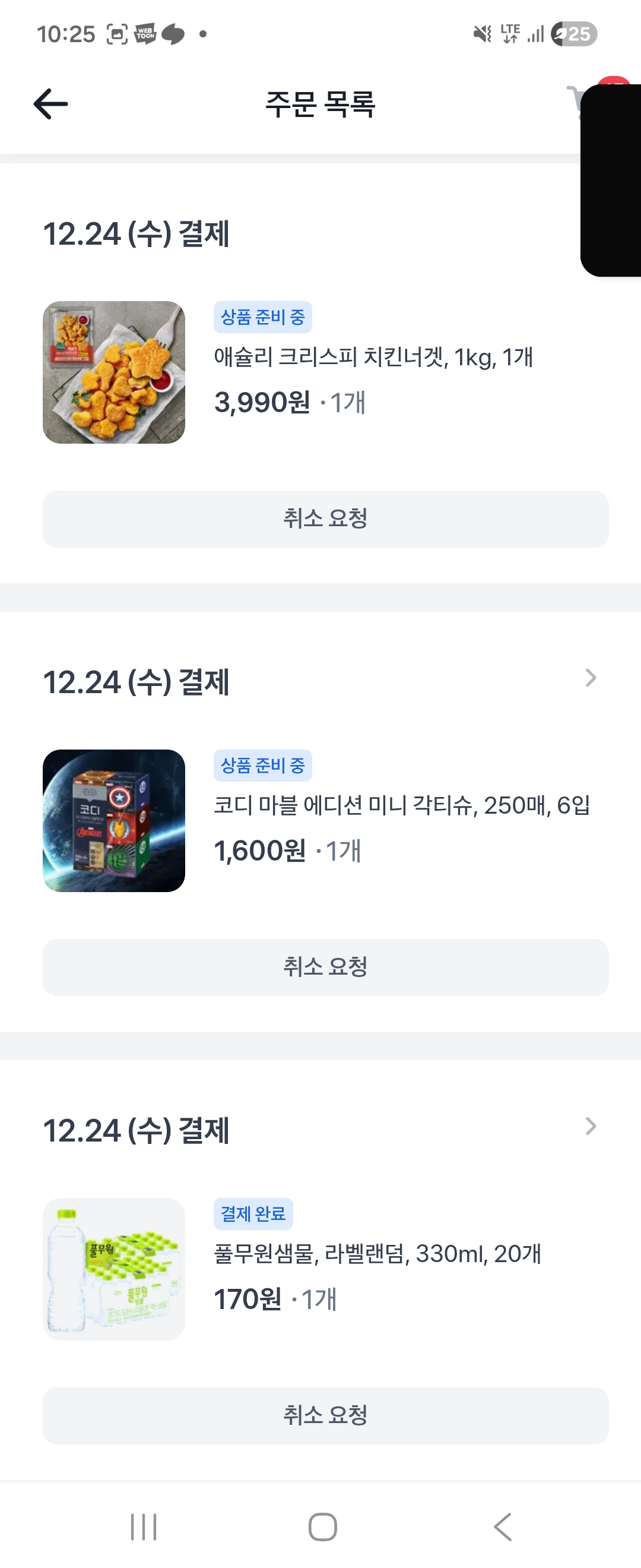Image resolution: width=641 pixels, height=1568 pixels.
Task: Open the chicken nuggets product thumbnail
Action: click(114, 372)
